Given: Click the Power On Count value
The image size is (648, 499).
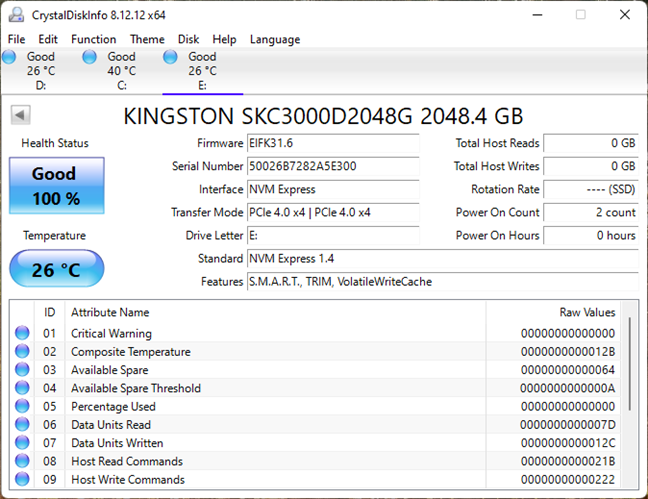Looking at the screenshot, I should pyautogui.click(x=591, y=212).
